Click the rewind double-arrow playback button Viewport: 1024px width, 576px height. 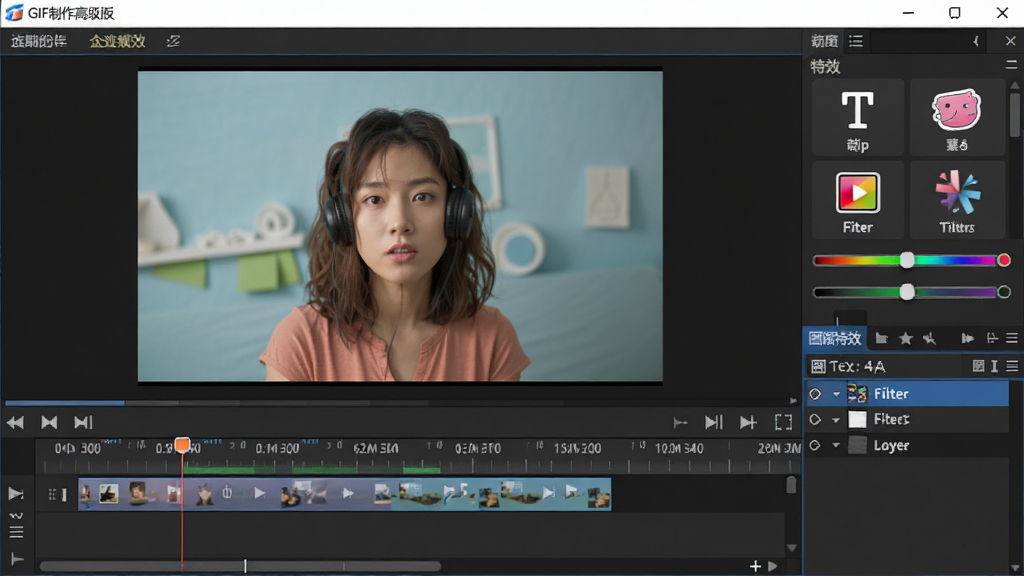(15, 423)
